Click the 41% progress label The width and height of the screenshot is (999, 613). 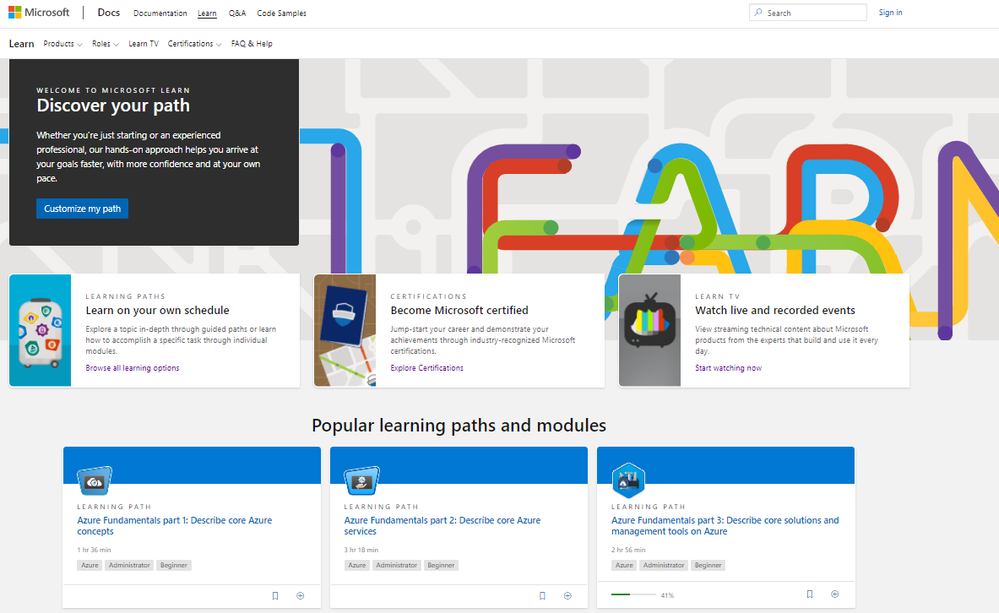[667, 595]
